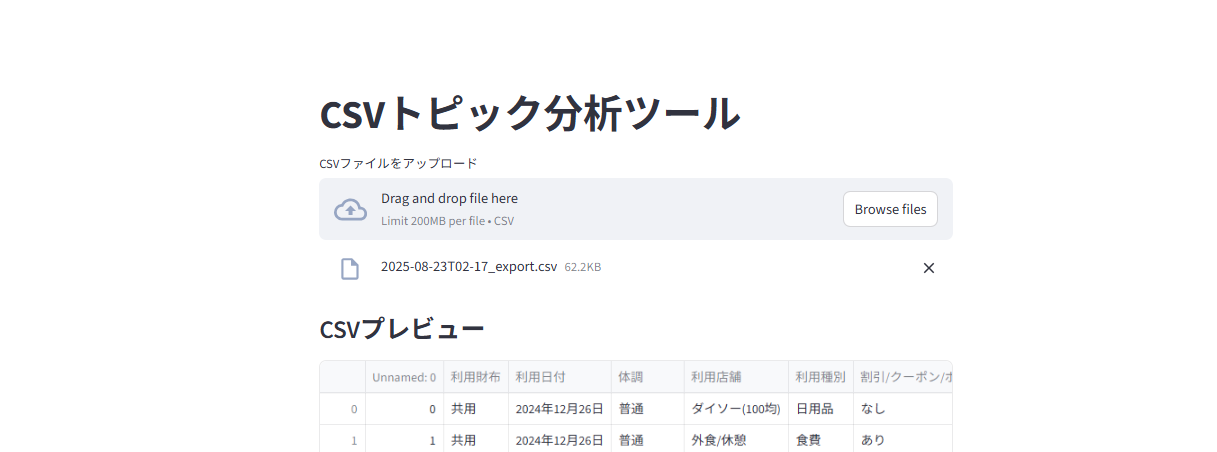Click row index 1 in the table
Screen dimensions: 1217x452
(x=343, y=440)
